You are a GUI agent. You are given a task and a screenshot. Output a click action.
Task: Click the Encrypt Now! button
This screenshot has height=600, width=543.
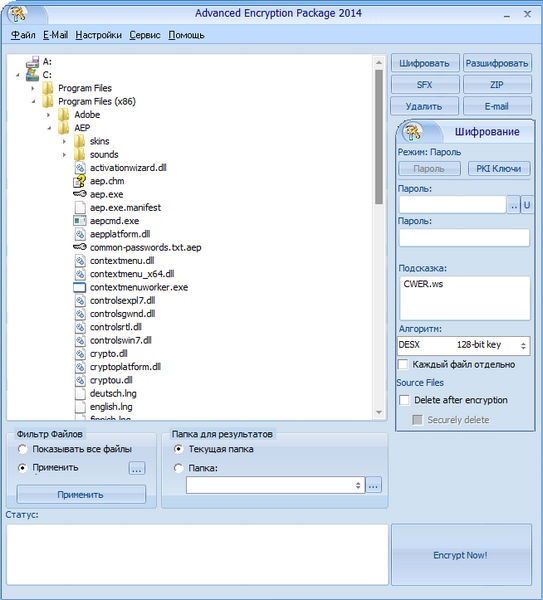tap(461, 555)
